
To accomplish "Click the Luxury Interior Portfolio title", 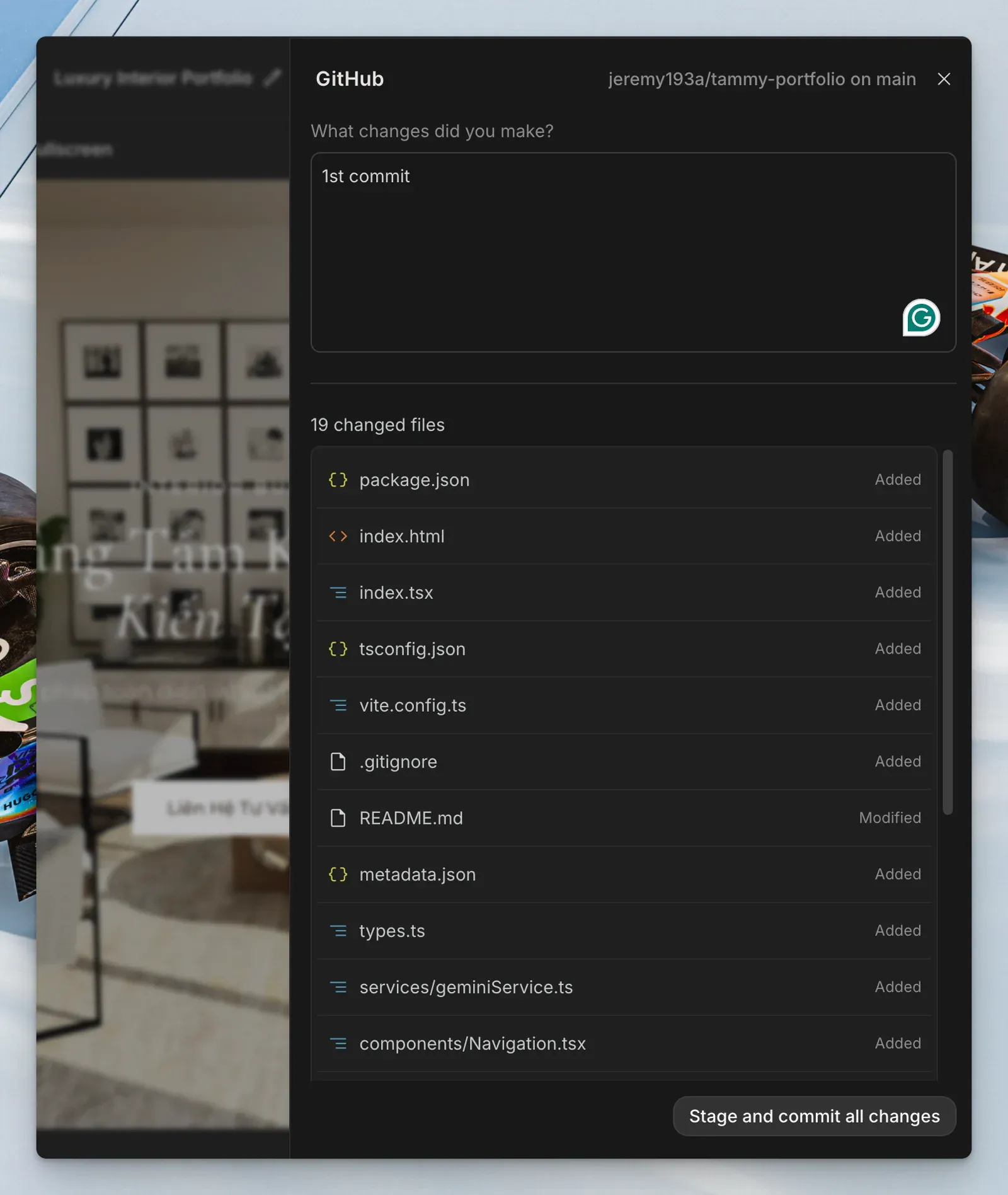I will coord(153,78).
